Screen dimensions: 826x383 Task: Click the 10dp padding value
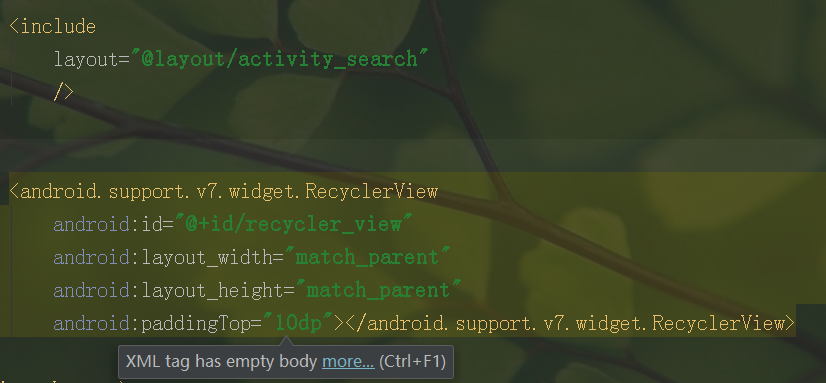click(298, 323)
